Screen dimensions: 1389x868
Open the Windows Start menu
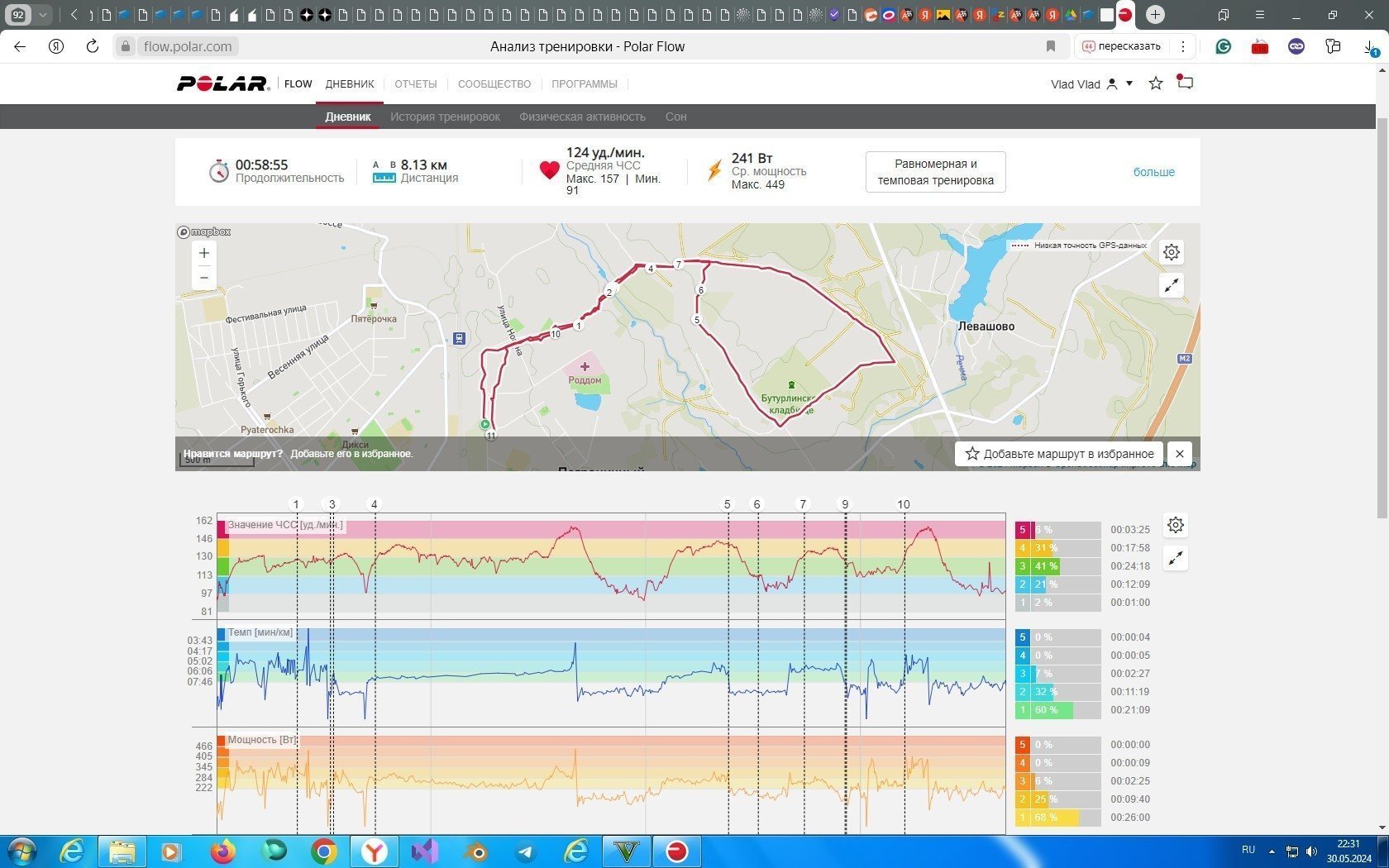pos(22,851)
